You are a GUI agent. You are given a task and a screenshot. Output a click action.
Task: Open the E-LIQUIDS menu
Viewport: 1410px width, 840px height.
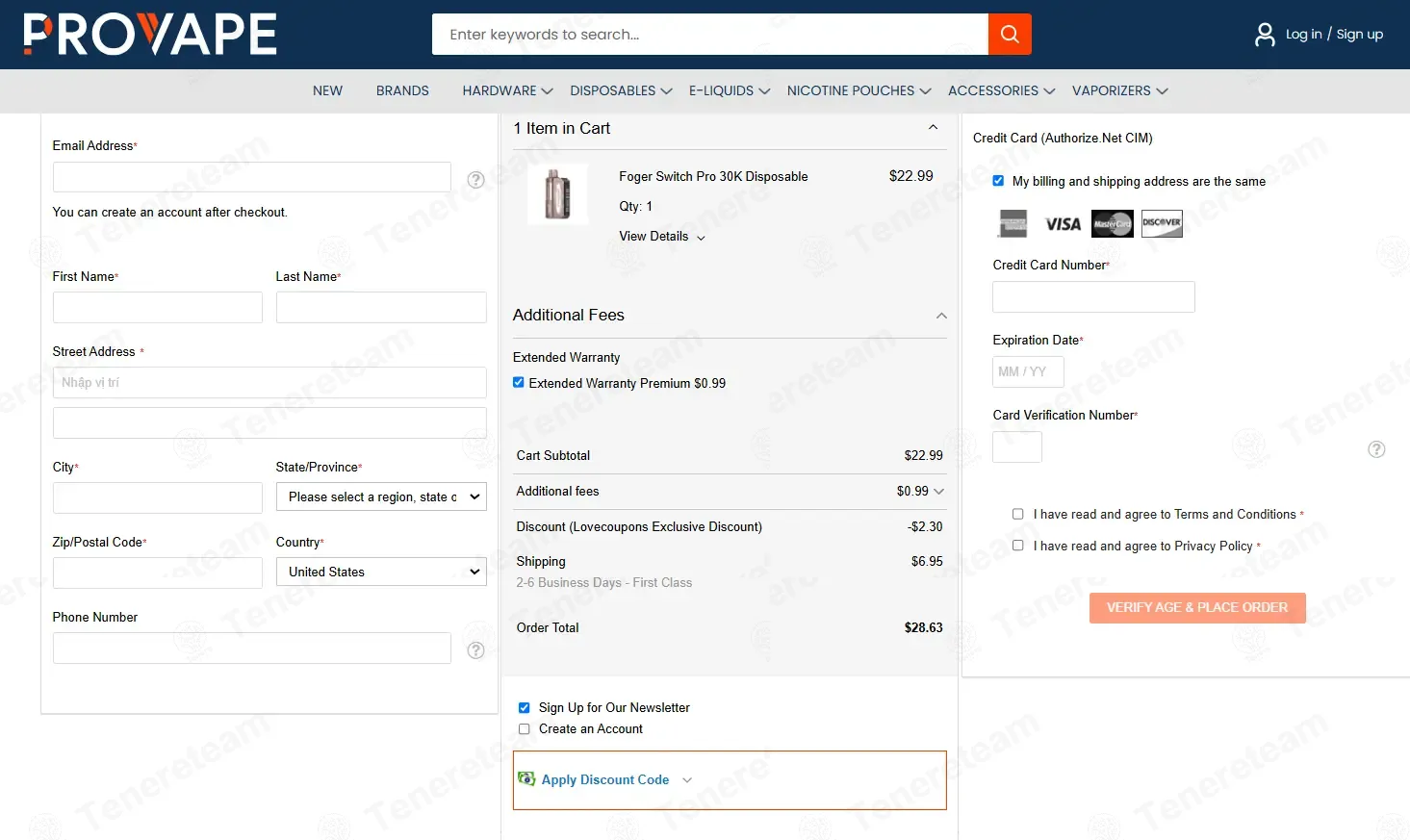tap(730, 90)
